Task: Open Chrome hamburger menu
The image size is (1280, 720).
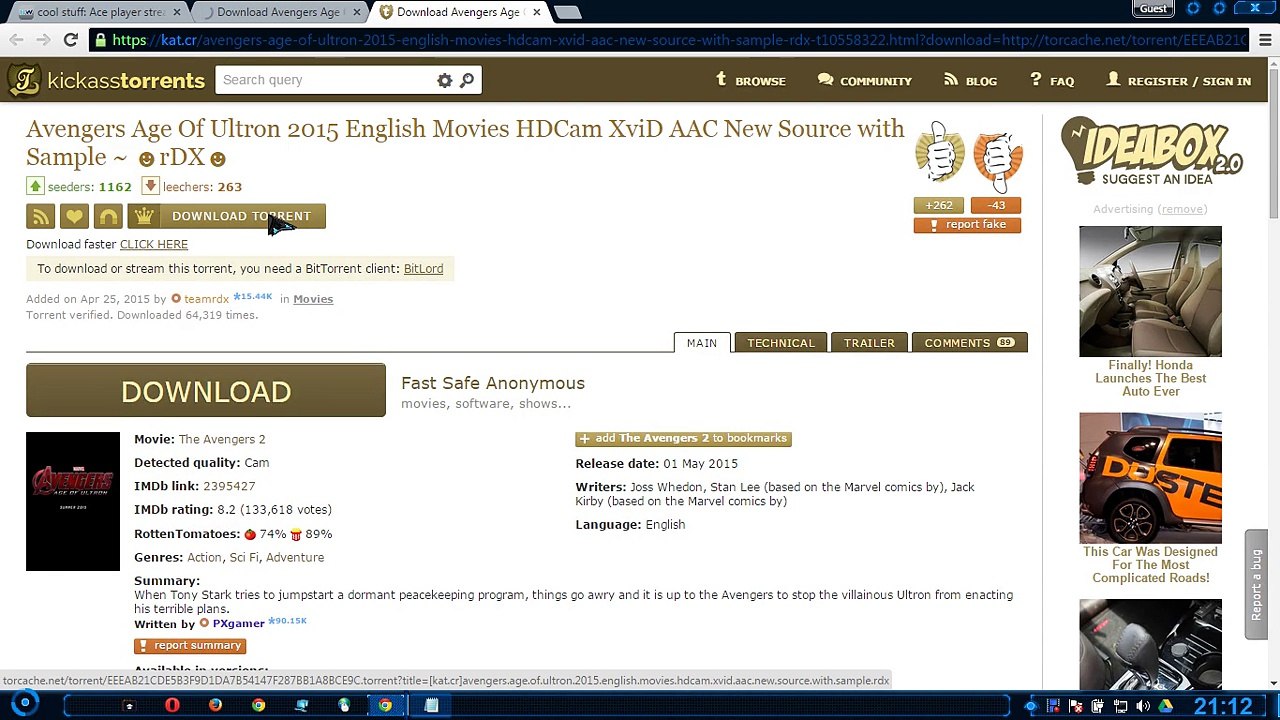Action: point(1265,40)
